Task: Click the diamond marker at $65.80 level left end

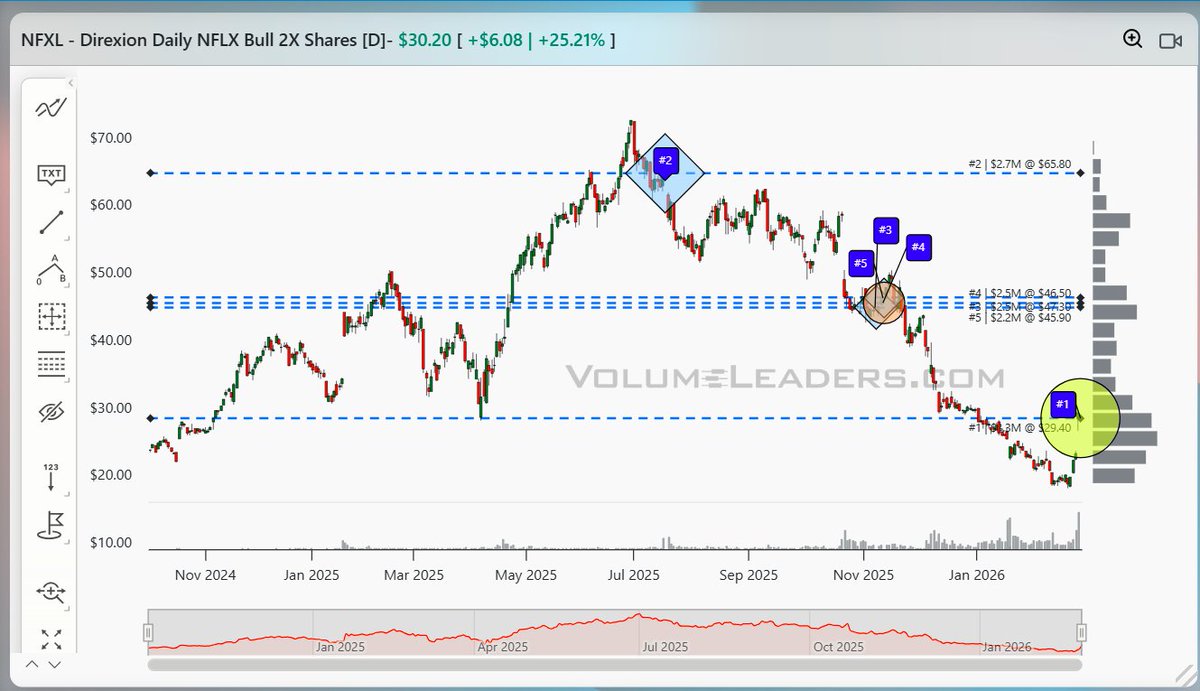Action: [x=151, y=173]
